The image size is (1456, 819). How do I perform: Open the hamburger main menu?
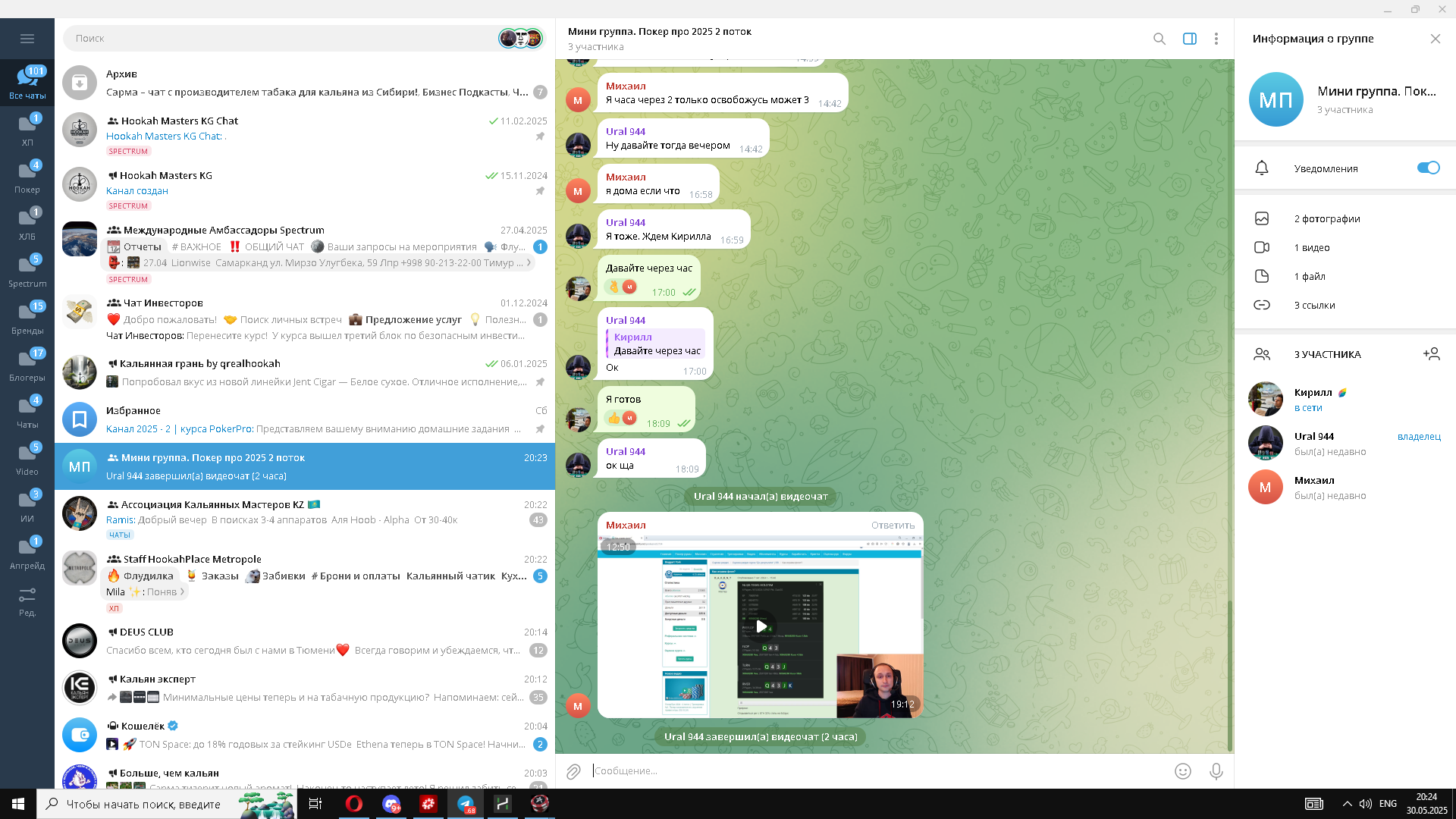[x=27, y=39]
